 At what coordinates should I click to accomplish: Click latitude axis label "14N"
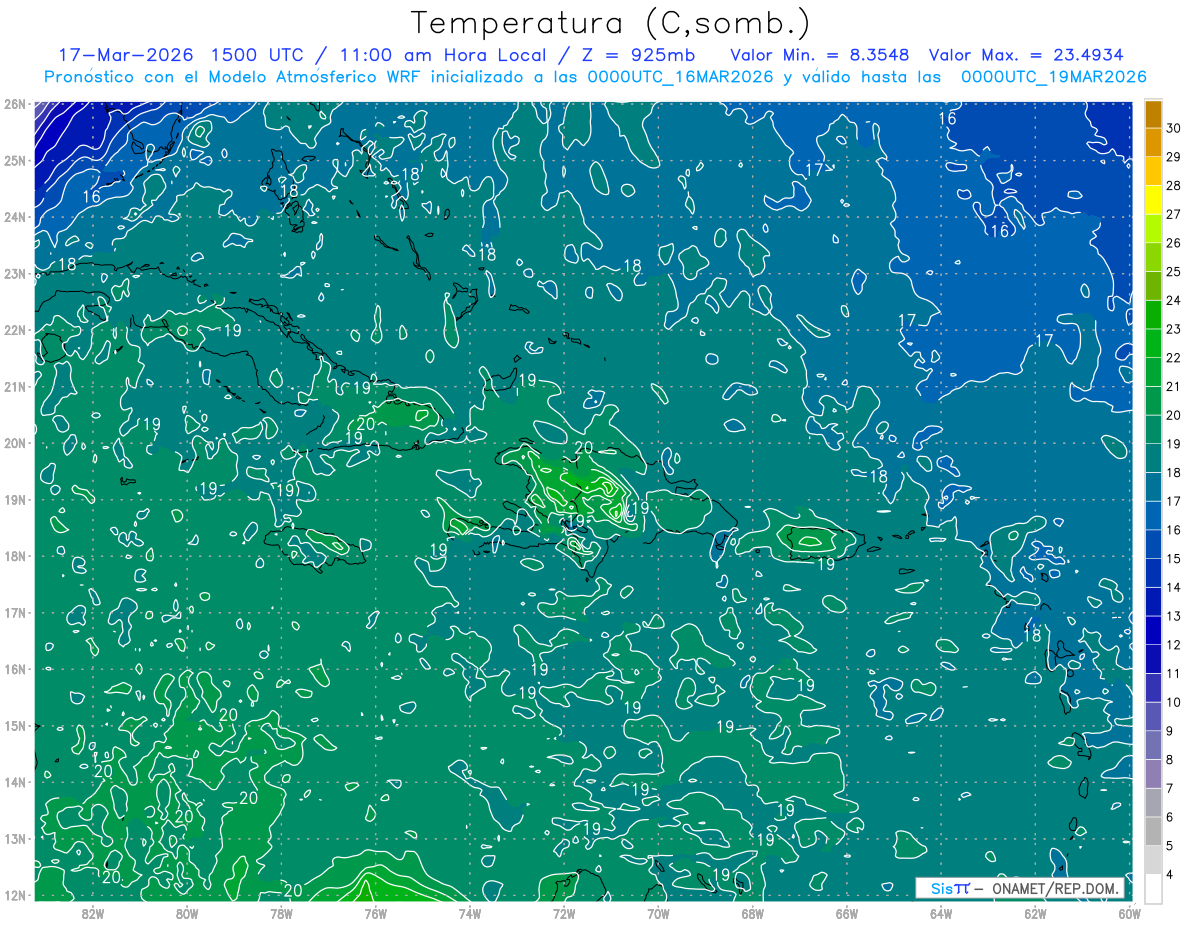[x=15, y=782]
